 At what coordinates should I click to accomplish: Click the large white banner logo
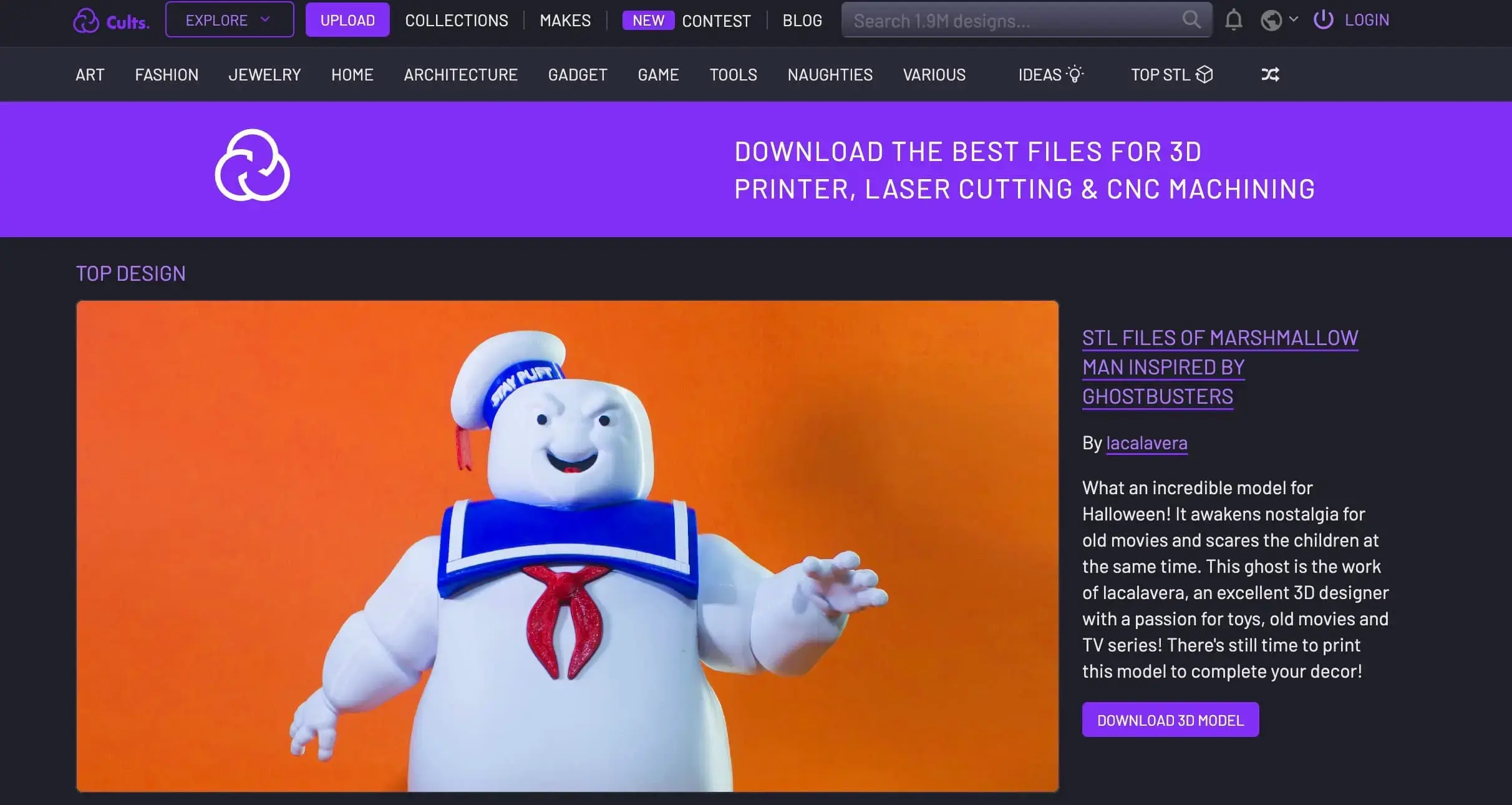252,165
